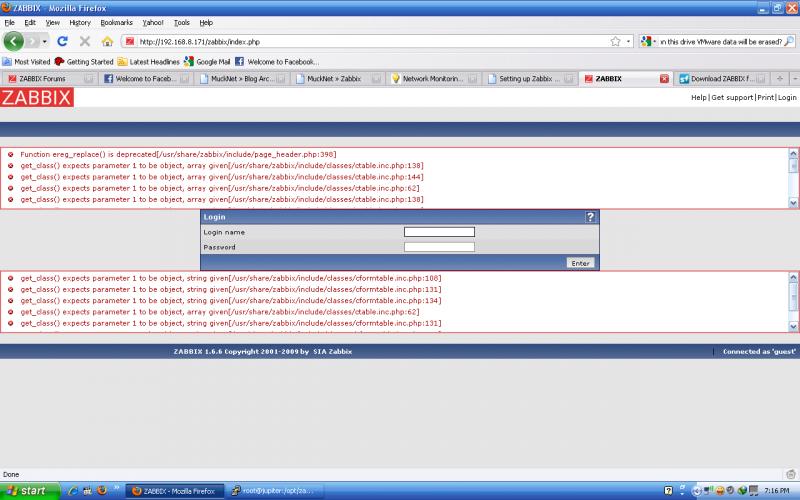Open ZABBIX - Mozilla Firefox taskbar button

click(x=174, y=491)
